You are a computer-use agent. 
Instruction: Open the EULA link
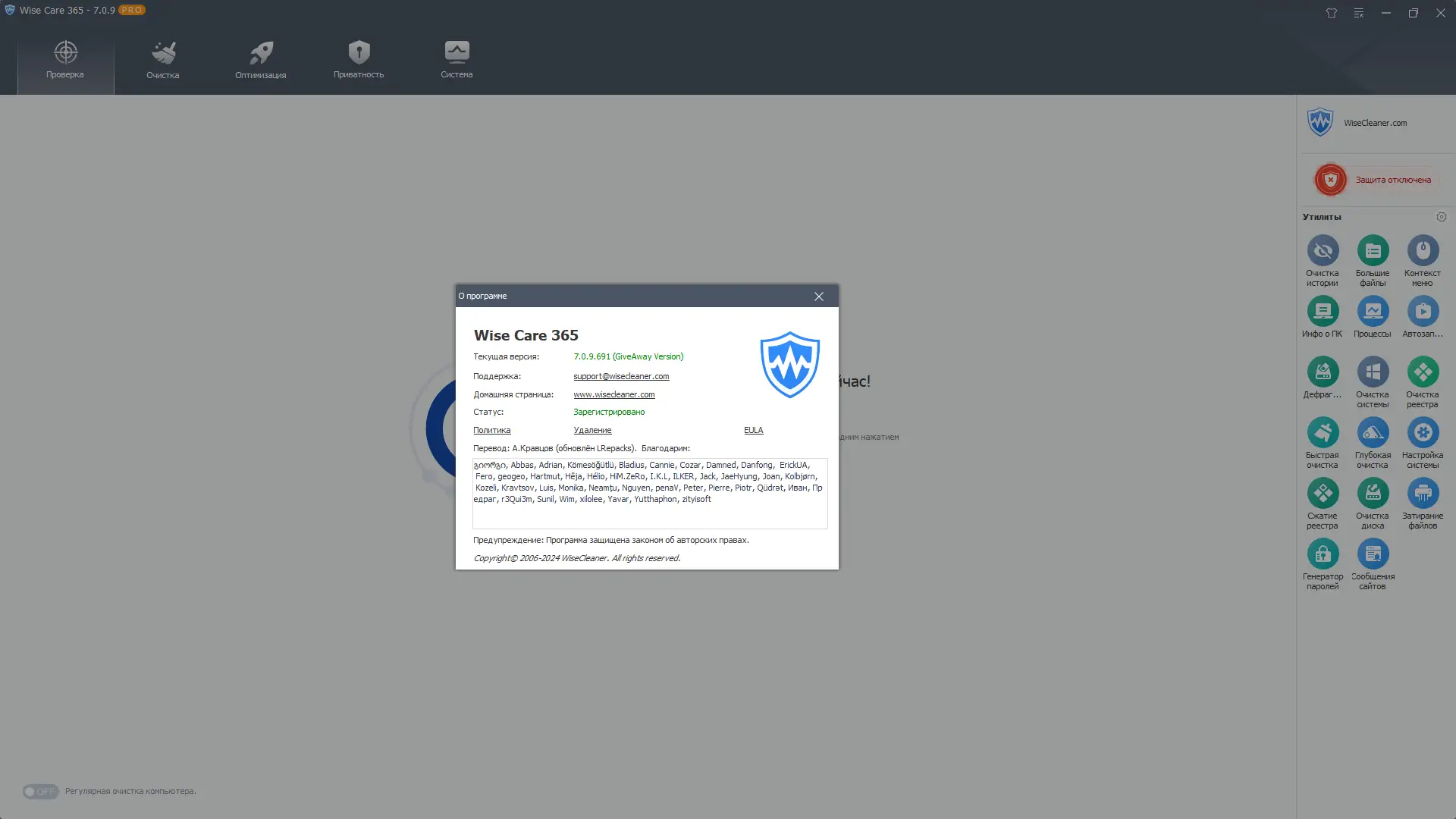pos(753,430)
